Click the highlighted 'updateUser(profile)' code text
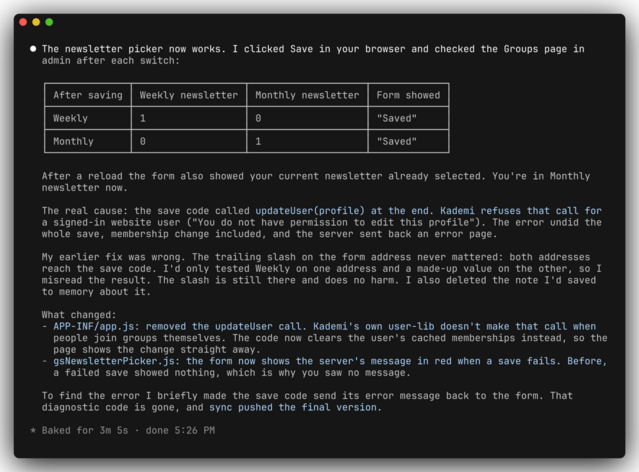Screen dimensions: 639x472 310,211
